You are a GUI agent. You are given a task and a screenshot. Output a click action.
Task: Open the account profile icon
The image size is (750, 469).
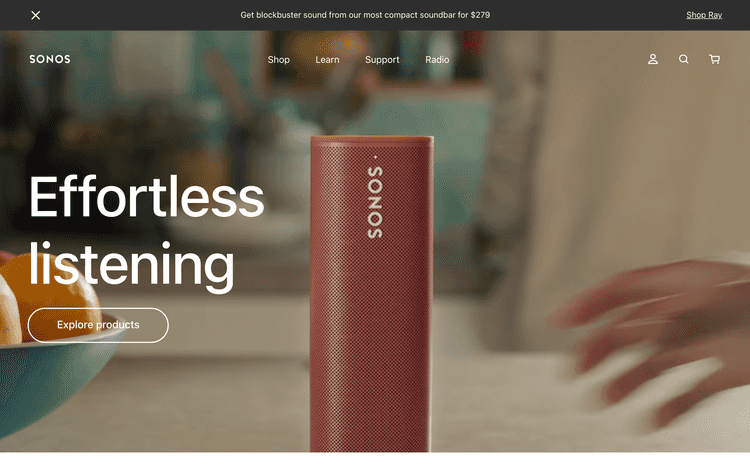[x=652, y=59]
